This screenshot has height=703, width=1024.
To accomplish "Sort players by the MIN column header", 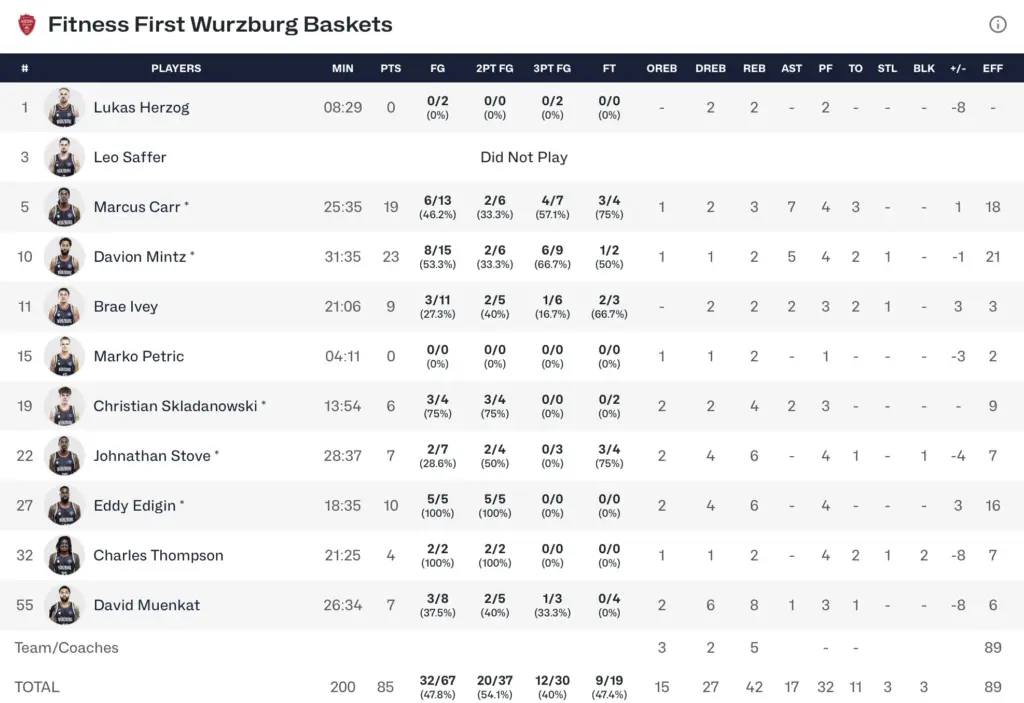I will point(343,68).
